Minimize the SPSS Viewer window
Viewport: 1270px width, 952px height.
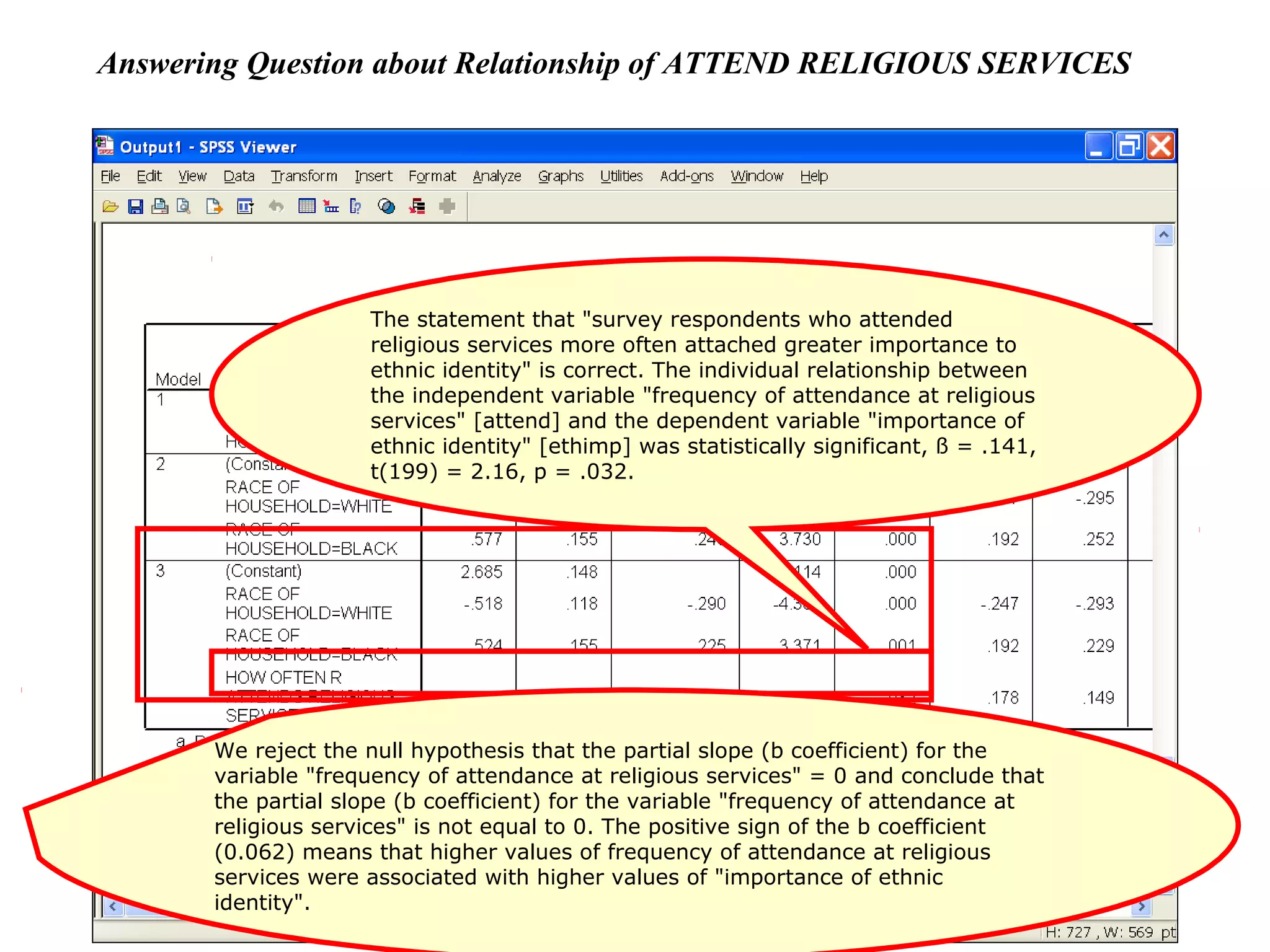coord(1098,146)
